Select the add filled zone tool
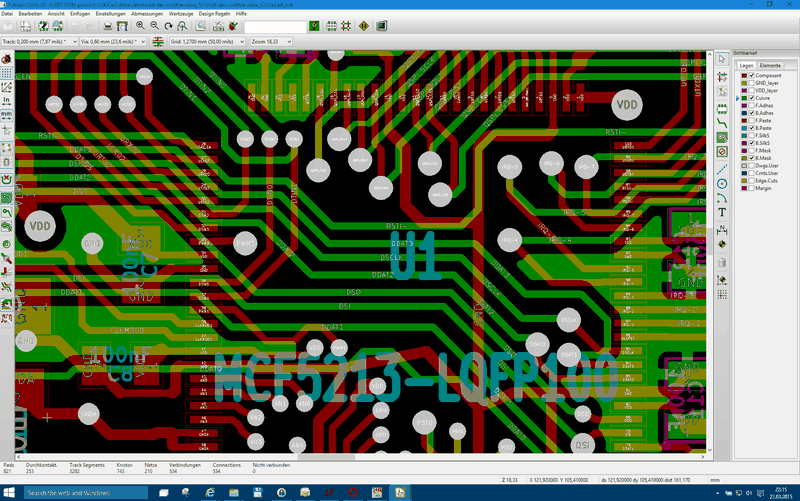800x501 pixels. (x=722, y=137)
